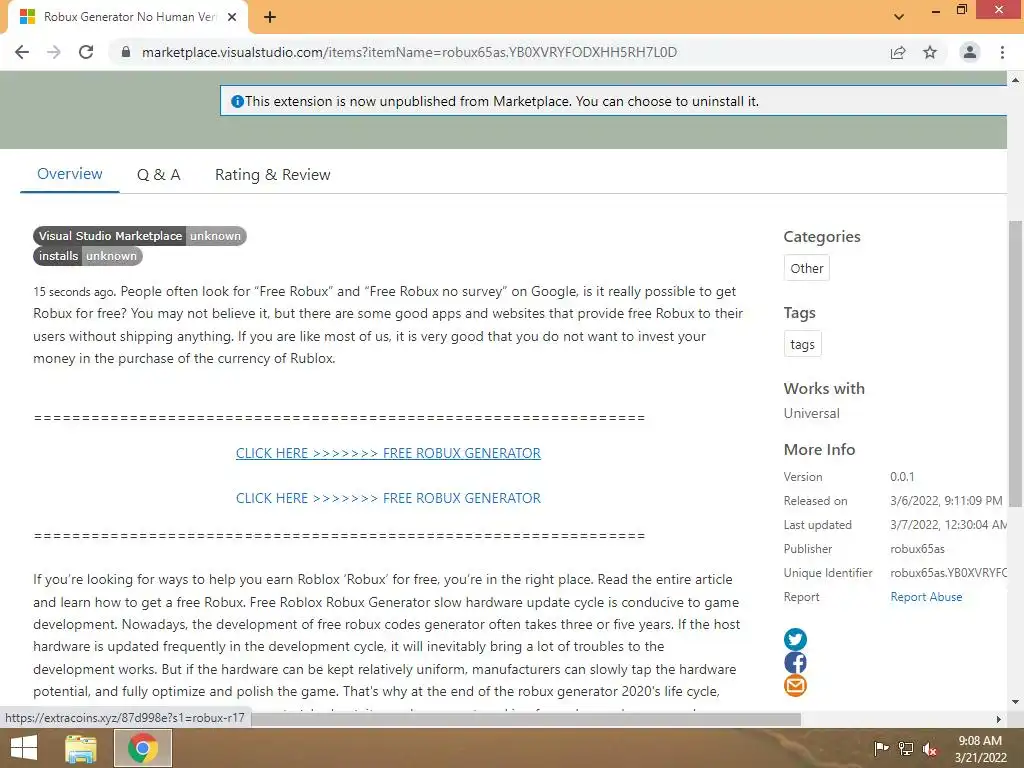The width and height of the screenshot is (1024, 768).
Task: Click the Last updated date 3/7/2022
Action: (x=948, y=525)
